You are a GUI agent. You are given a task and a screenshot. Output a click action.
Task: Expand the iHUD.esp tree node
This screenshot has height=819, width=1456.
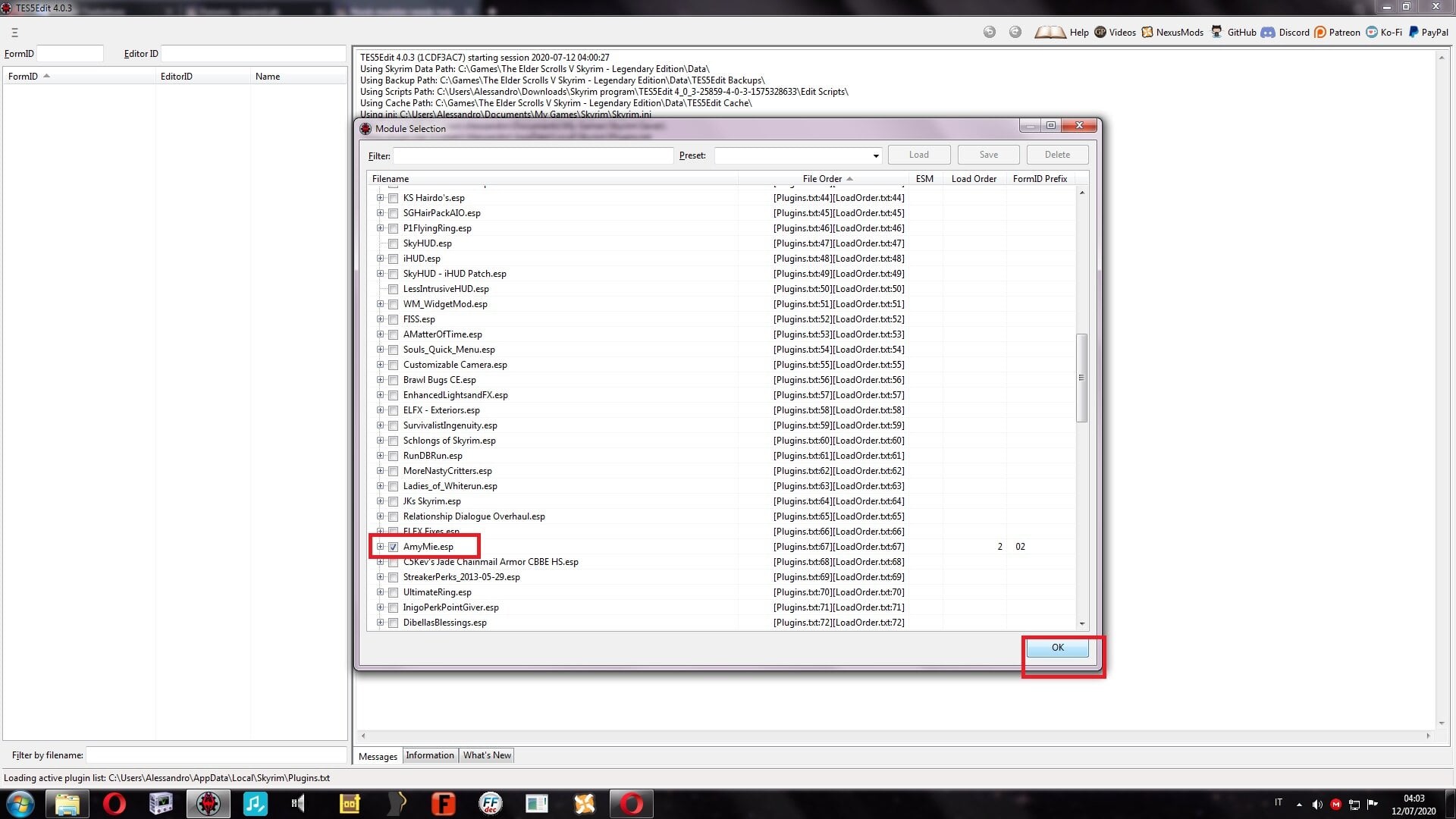pos(380,259)
